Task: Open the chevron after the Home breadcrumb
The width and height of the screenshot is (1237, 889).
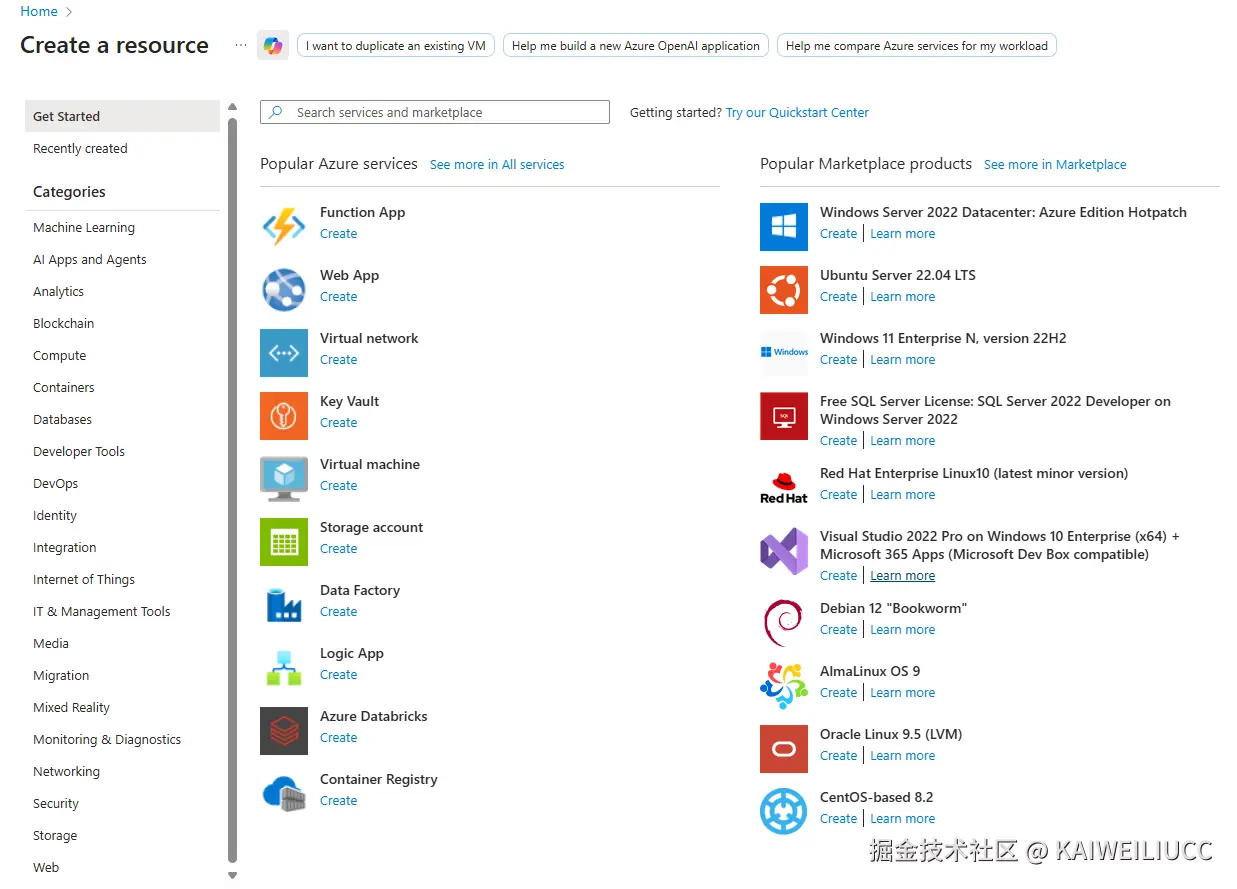Action: [x=69, y=12]
